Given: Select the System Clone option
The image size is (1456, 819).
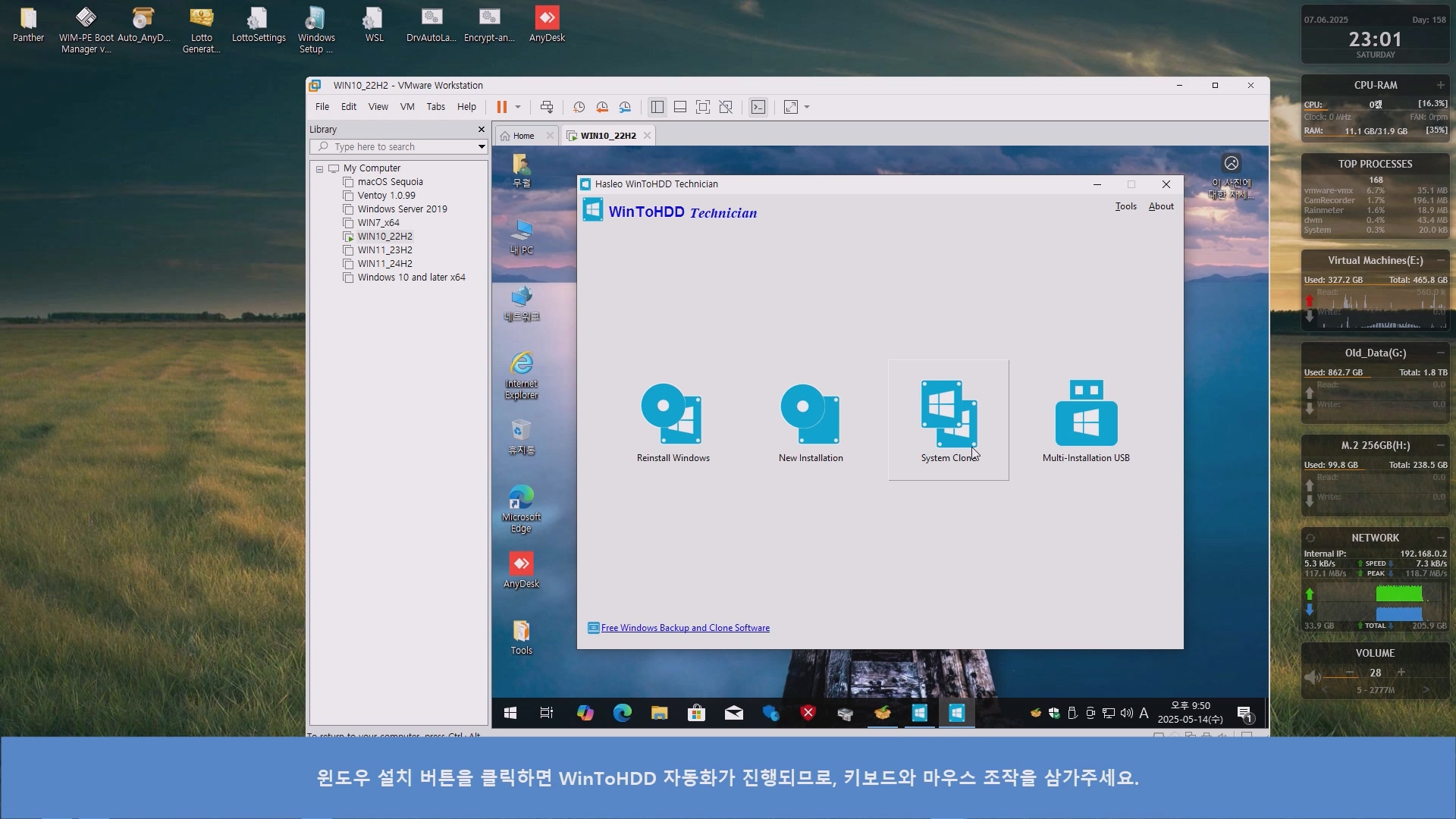Looking at the screenshot, I should pos(949,421).
